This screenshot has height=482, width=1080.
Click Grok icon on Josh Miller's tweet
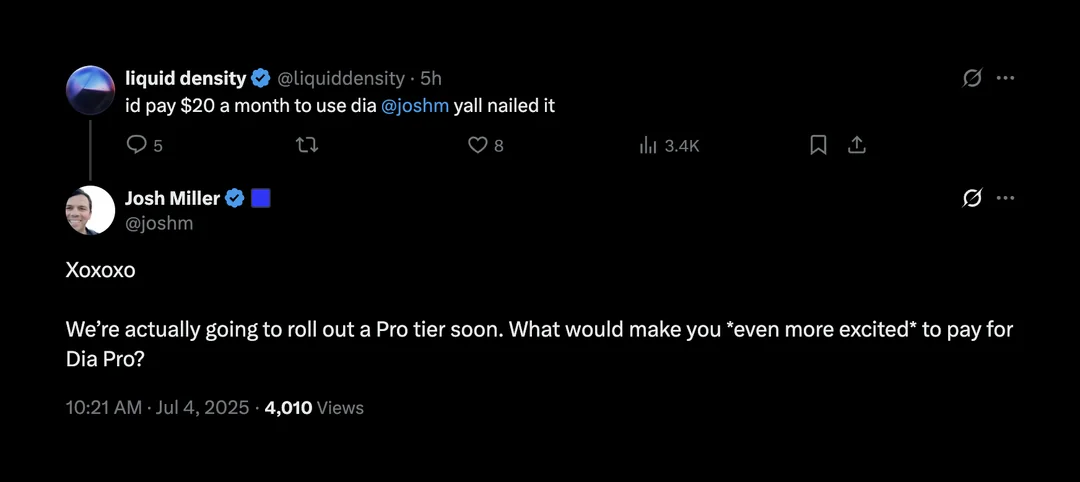point(972,199)
